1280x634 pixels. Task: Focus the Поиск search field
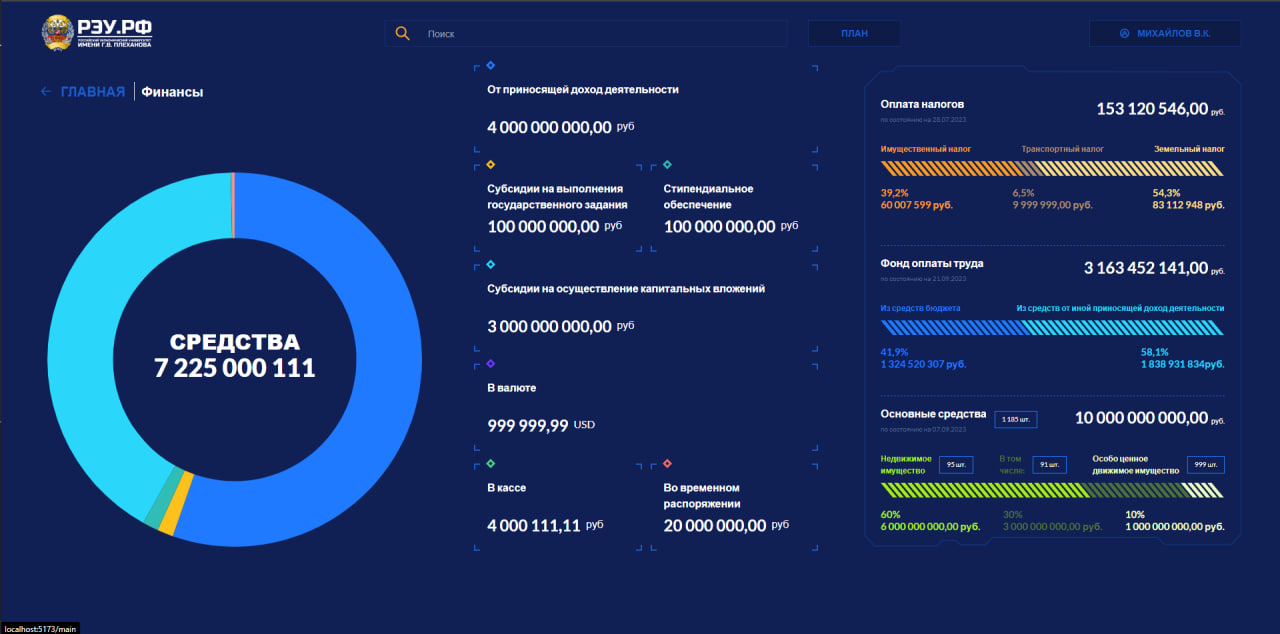tap(600, 33)
